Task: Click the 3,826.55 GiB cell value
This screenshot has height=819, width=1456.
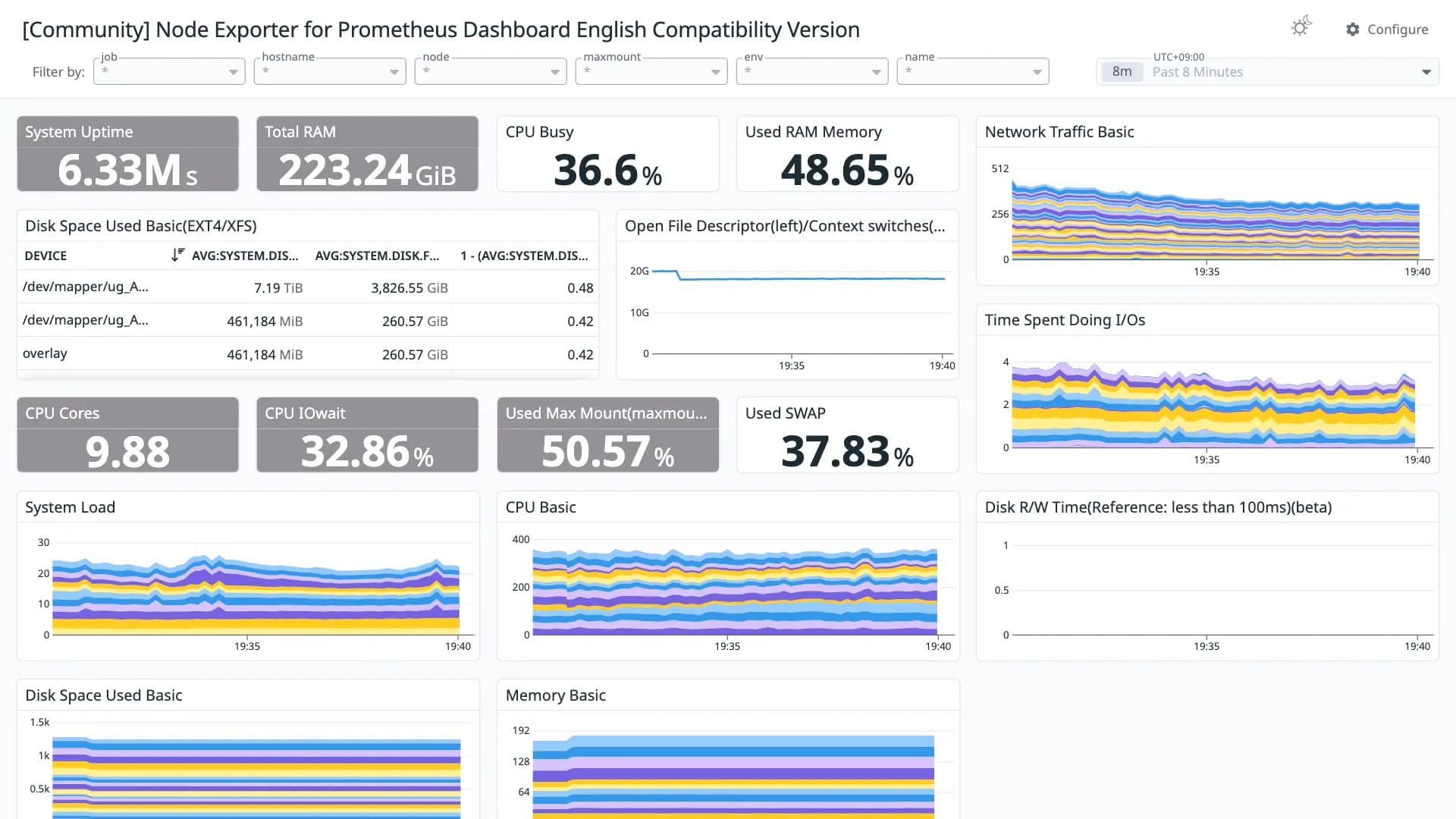Action: (409, 288)
